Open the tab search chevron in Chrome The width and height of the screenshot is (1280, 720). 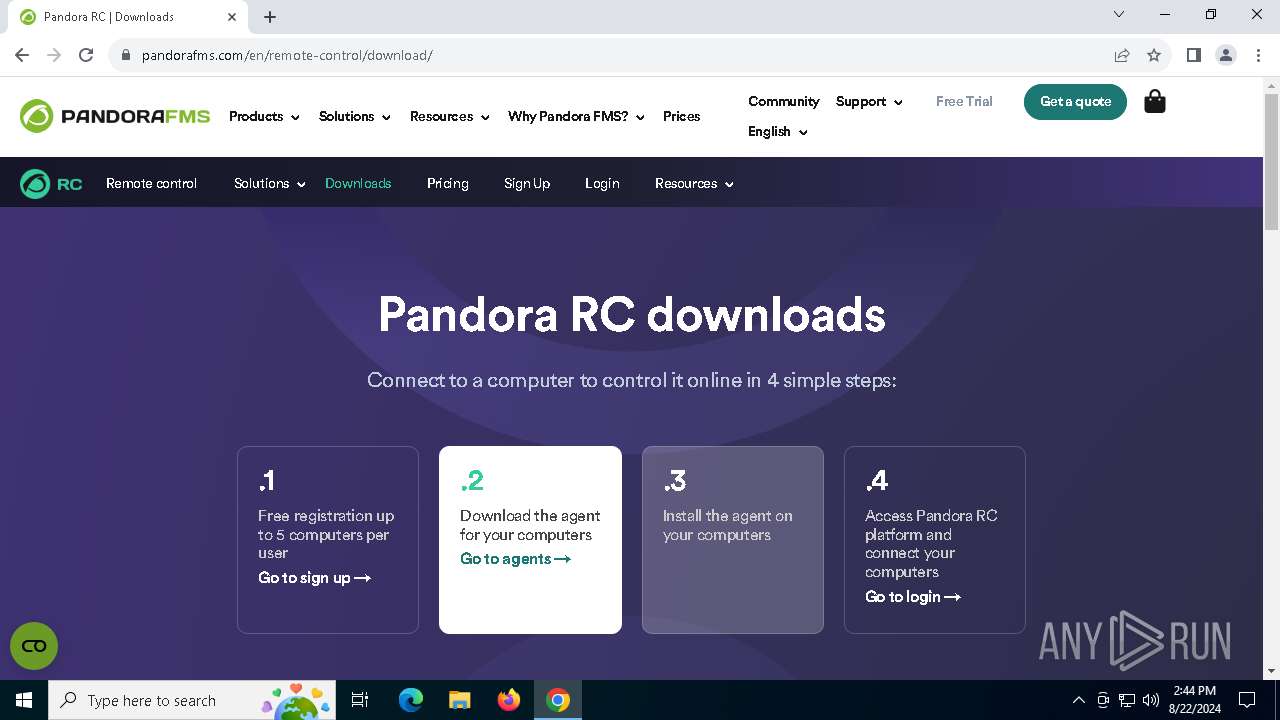(x=1119, y=14)
